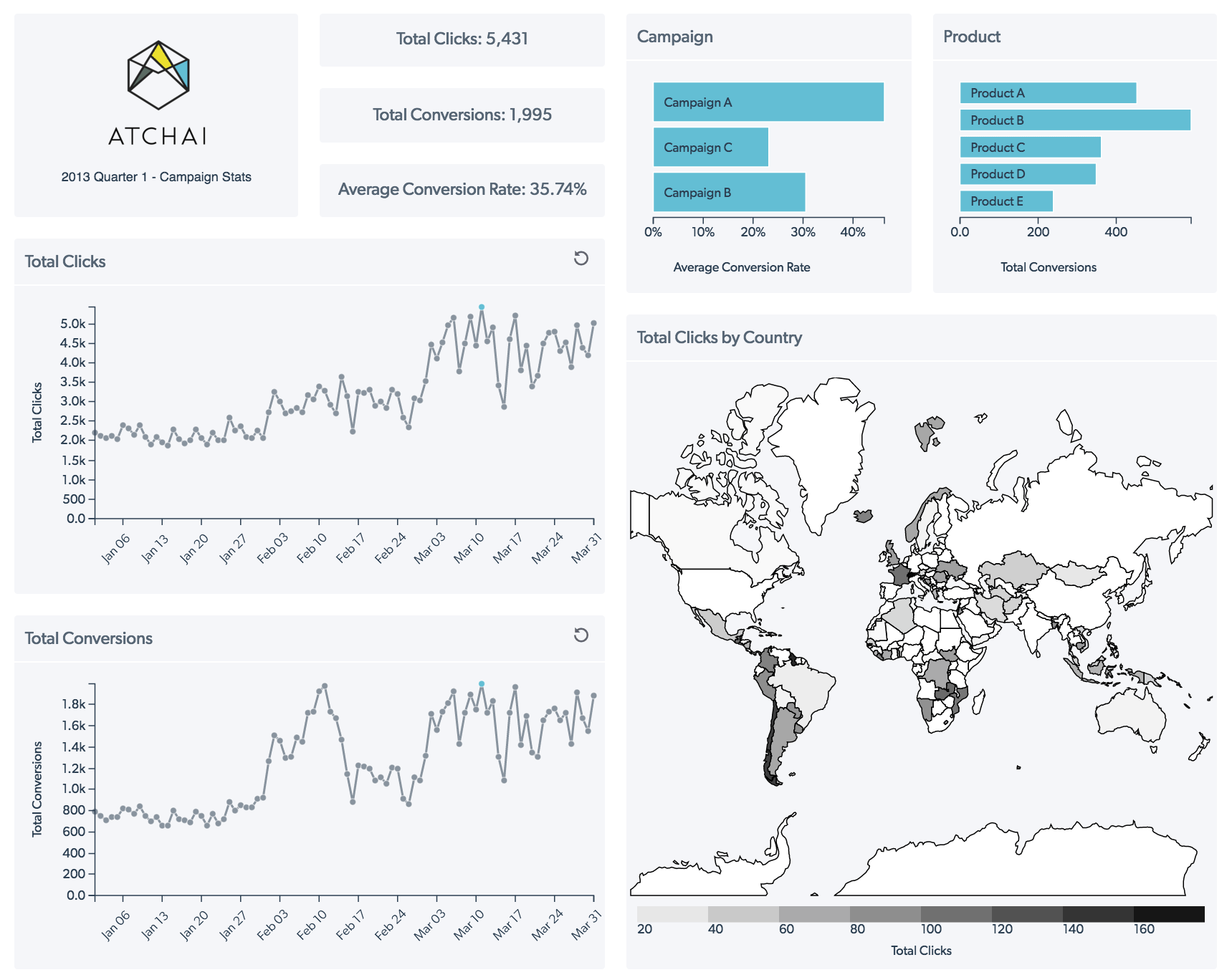Select the Product panel title

971,37
